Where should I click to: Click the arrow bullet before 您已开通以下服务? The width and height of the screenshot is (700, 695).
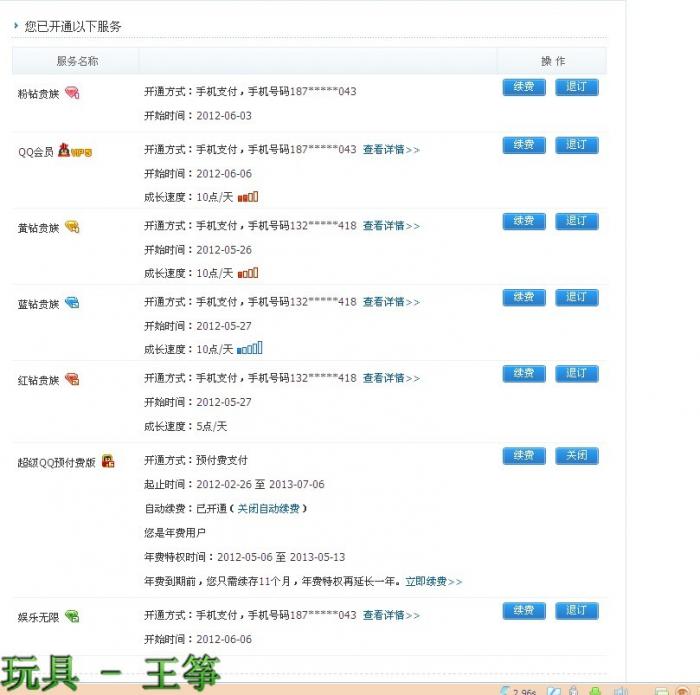coord(17,25)
